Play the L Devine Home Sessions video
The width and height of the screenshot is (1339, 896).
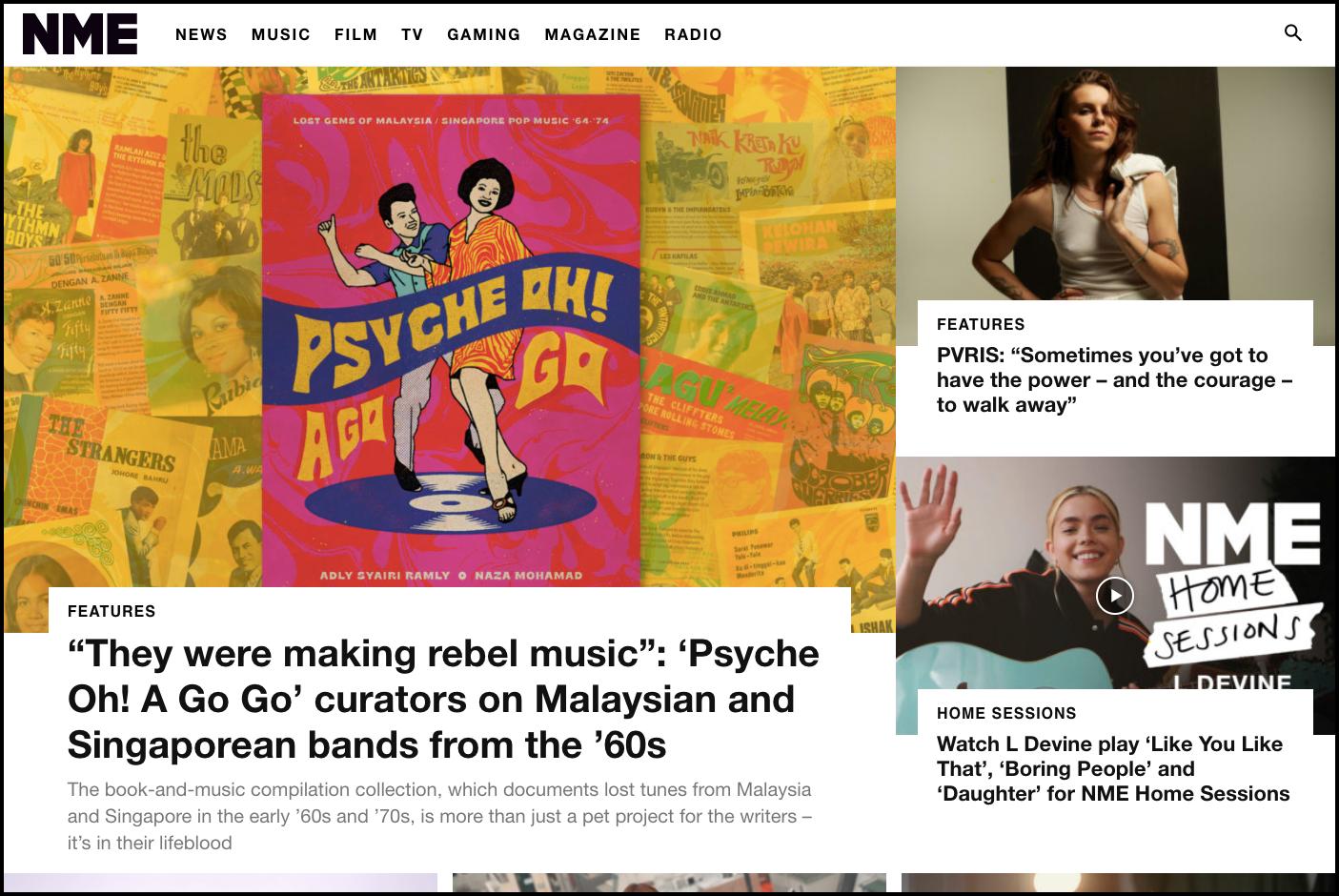[1114, 596]
